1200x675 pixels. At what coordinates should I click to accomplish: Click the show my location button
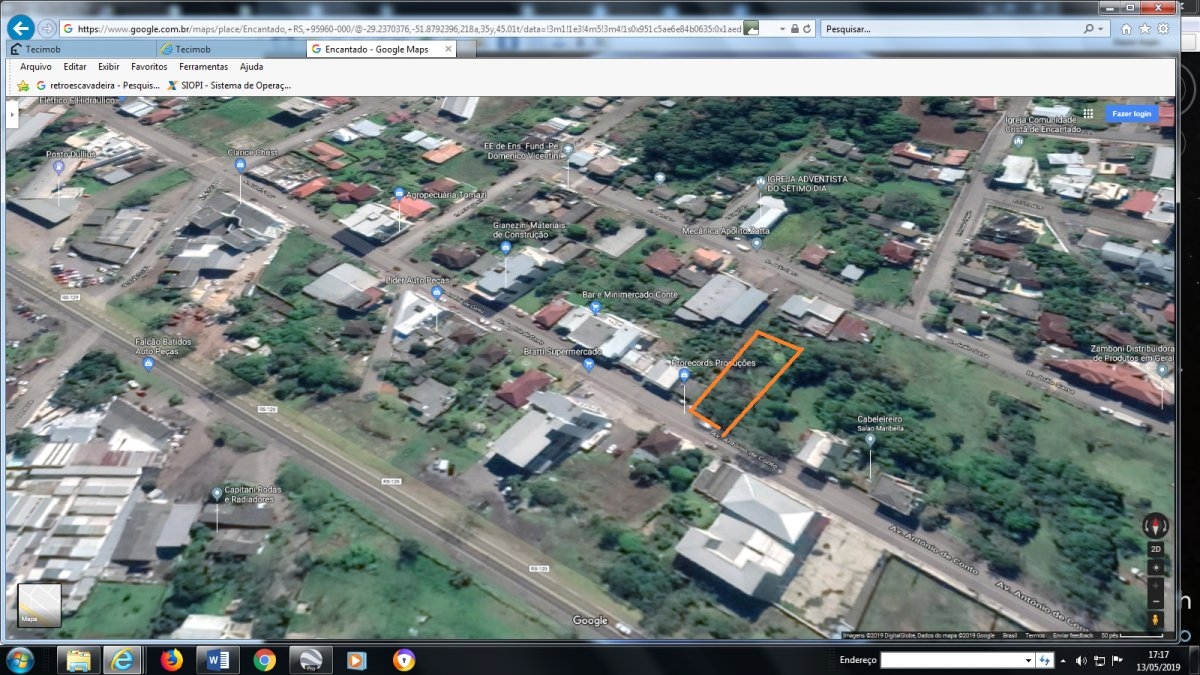(1156, 567)
